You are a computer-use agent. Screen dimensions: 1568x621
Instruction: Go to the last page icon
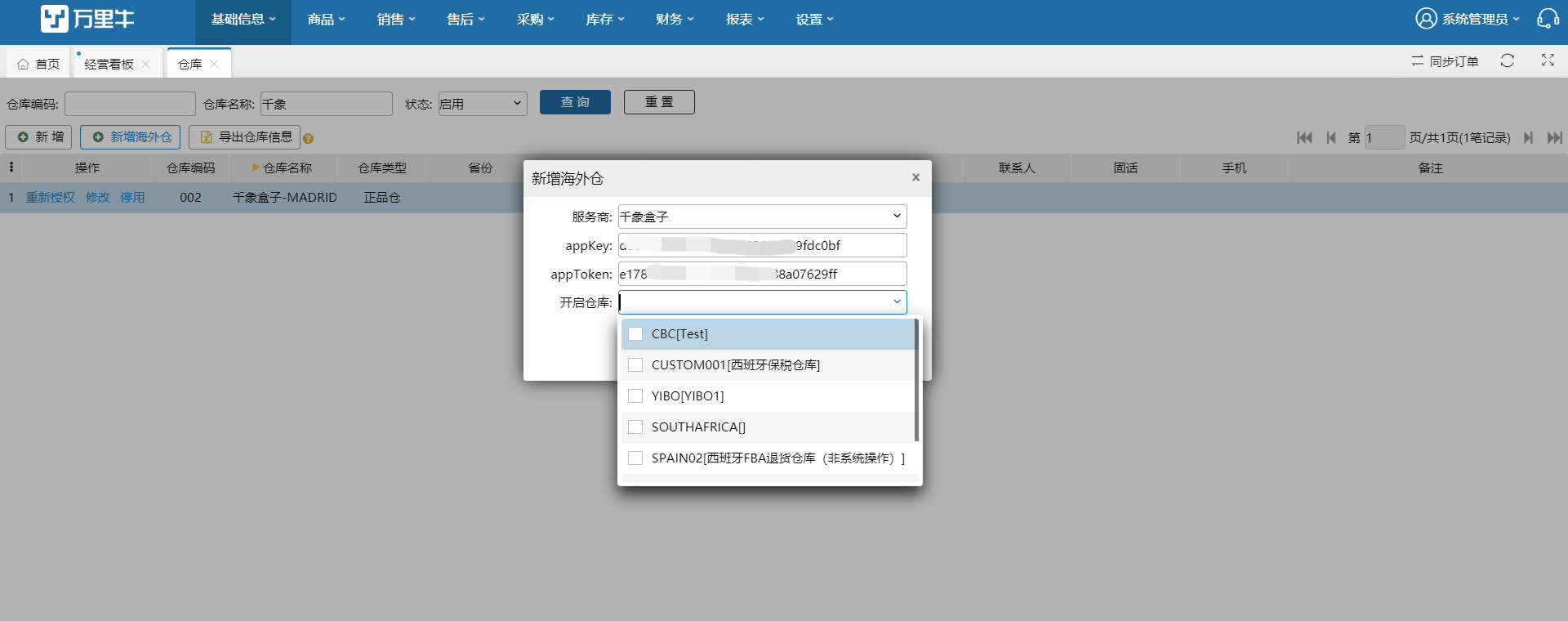click(1555, 137)
